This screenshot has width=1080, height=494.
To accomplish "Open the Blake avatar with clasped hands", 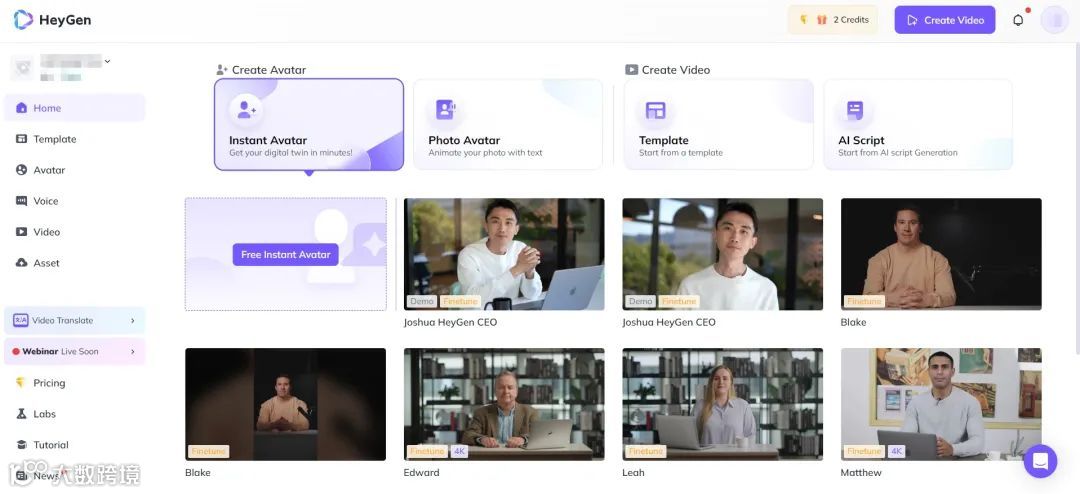I will coord(941,254).
